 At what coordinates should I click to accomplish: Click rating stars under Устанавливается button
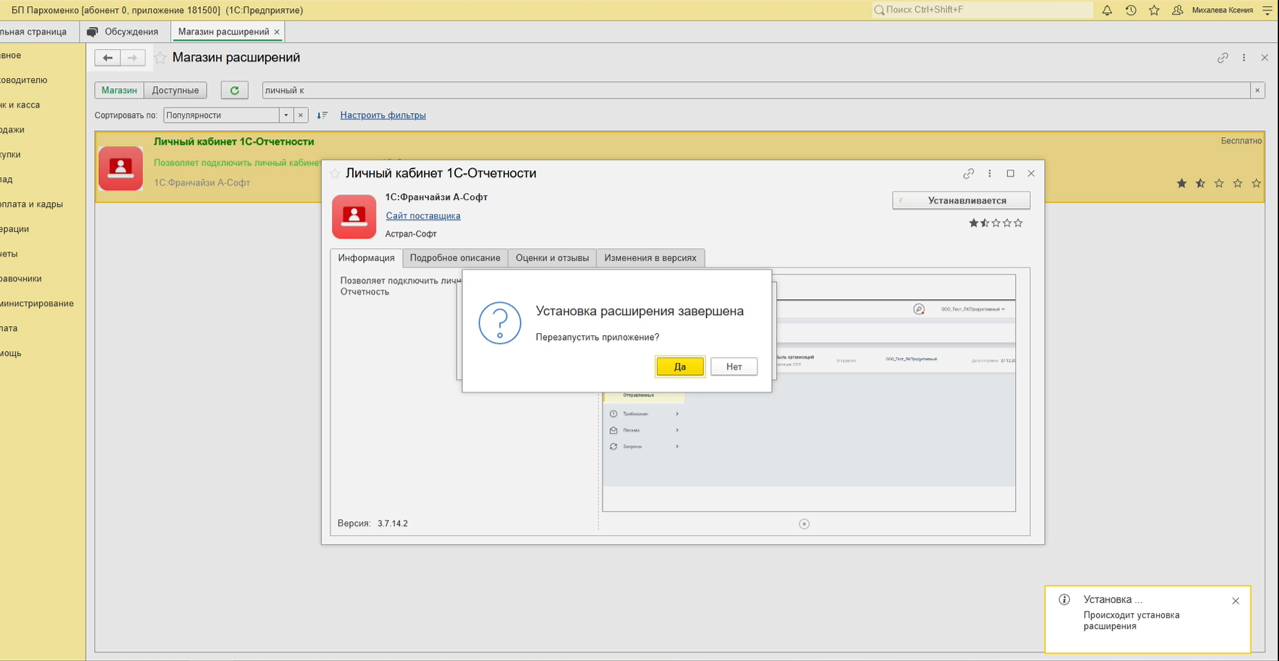[996, 223]
